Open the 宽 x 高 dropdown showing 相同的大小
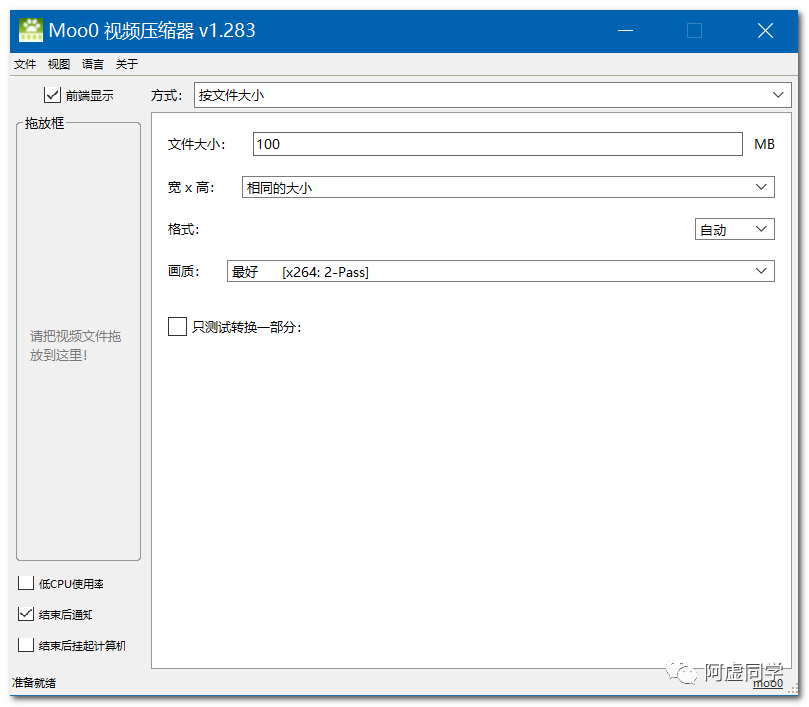The width and height of the screenshot is (809, 707). point(508,187)
